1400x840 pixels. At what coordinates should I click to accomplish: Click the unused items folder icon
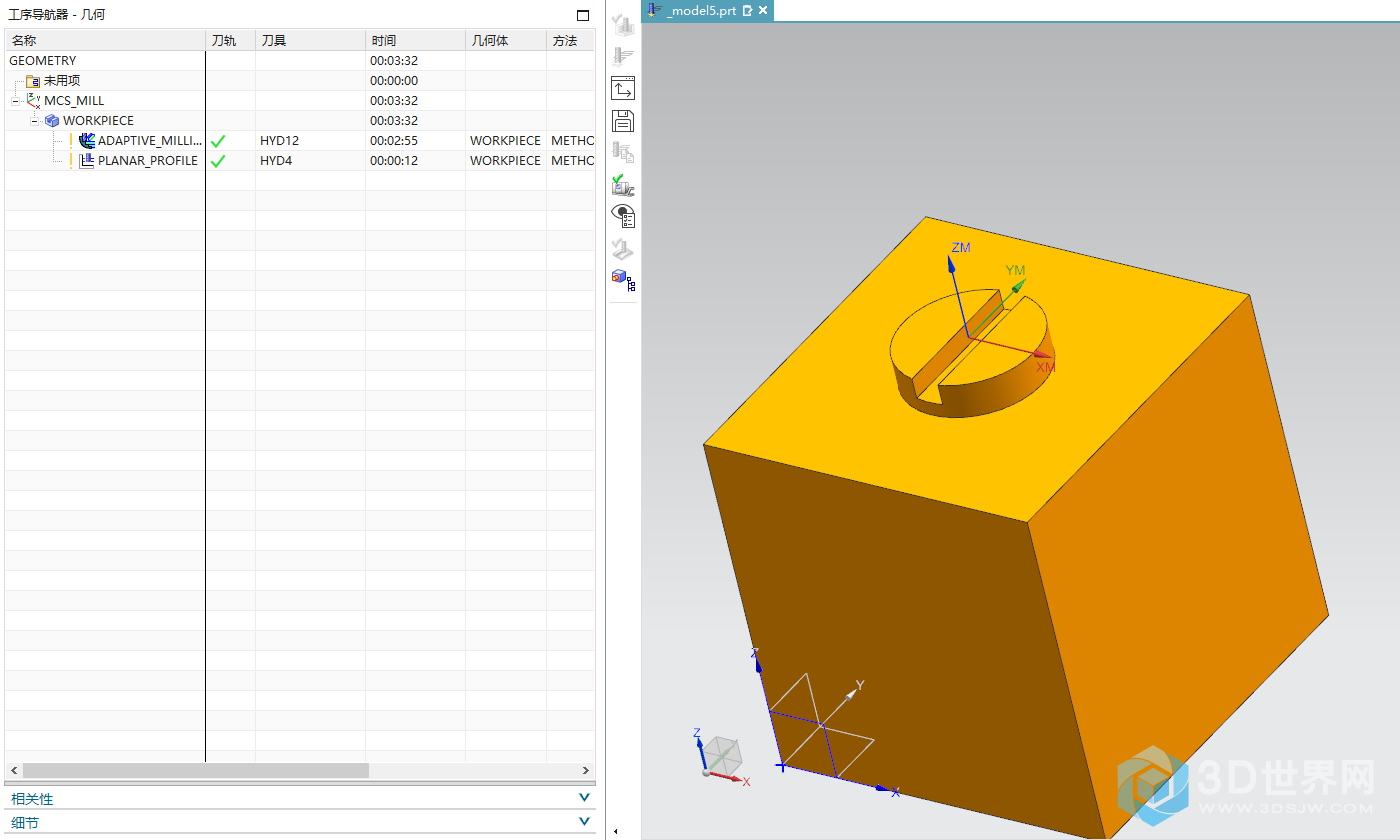coord(33,81)
